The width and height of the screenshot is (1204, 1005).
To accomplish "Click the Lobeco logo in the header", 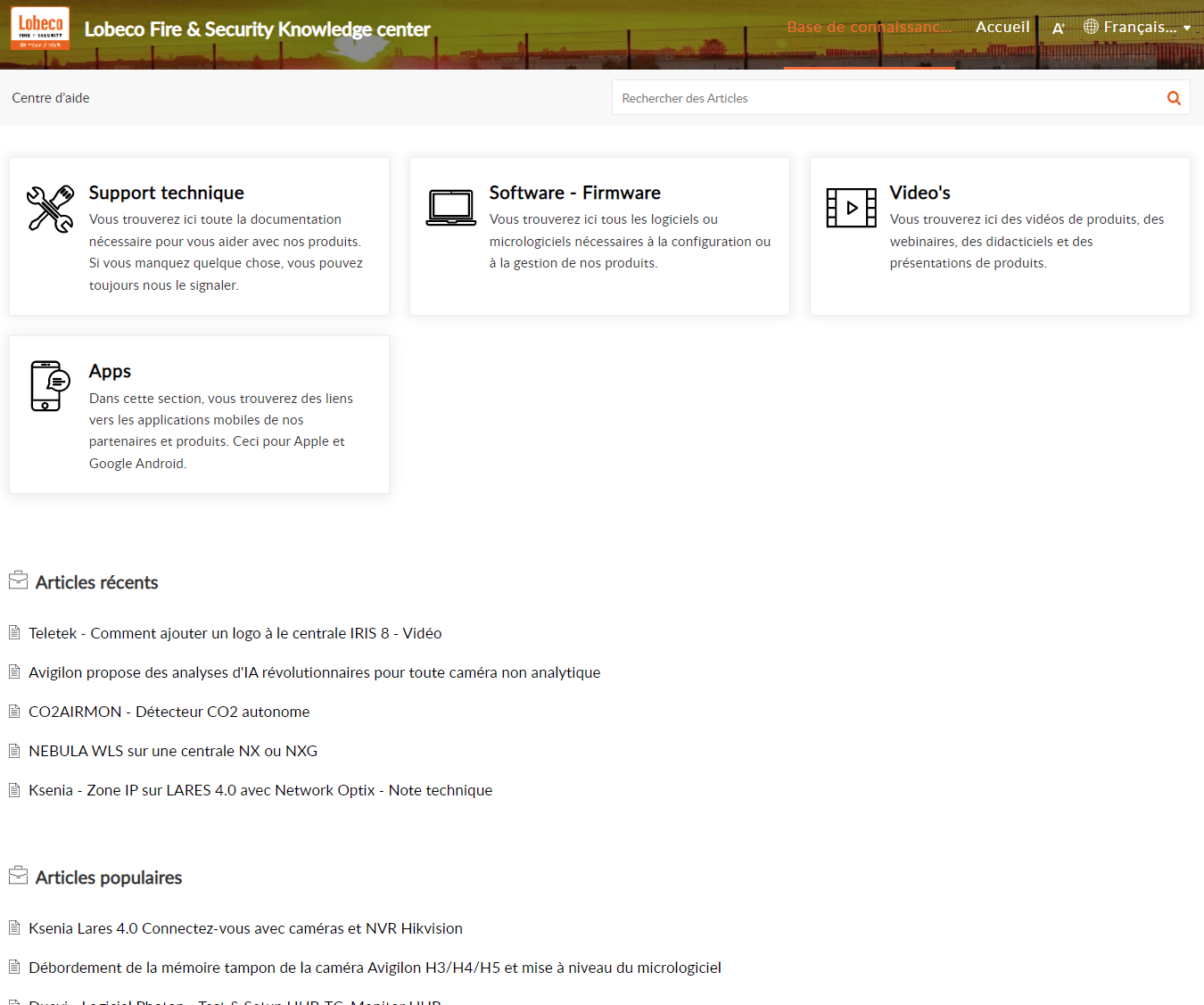I will [40, 29].
